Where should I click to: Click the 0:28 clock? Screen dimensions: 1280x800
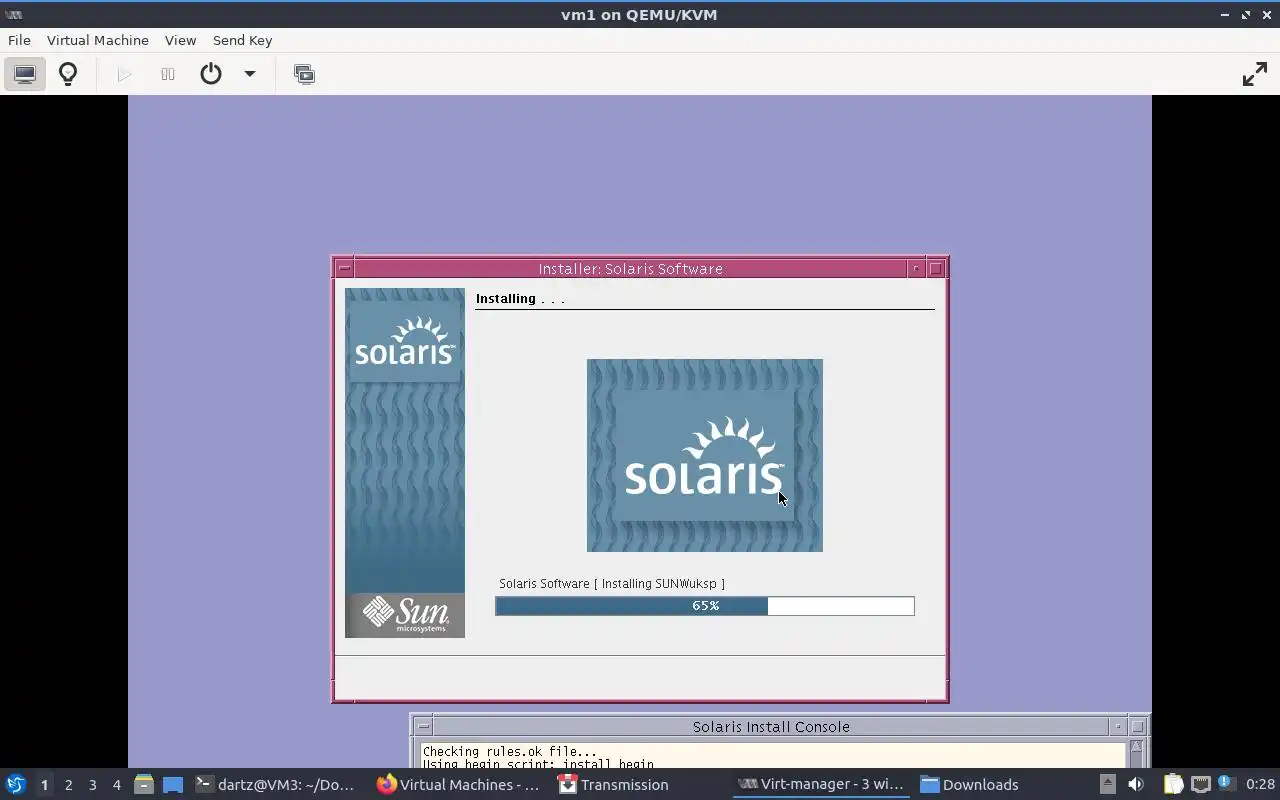(x=1260, y=784)
